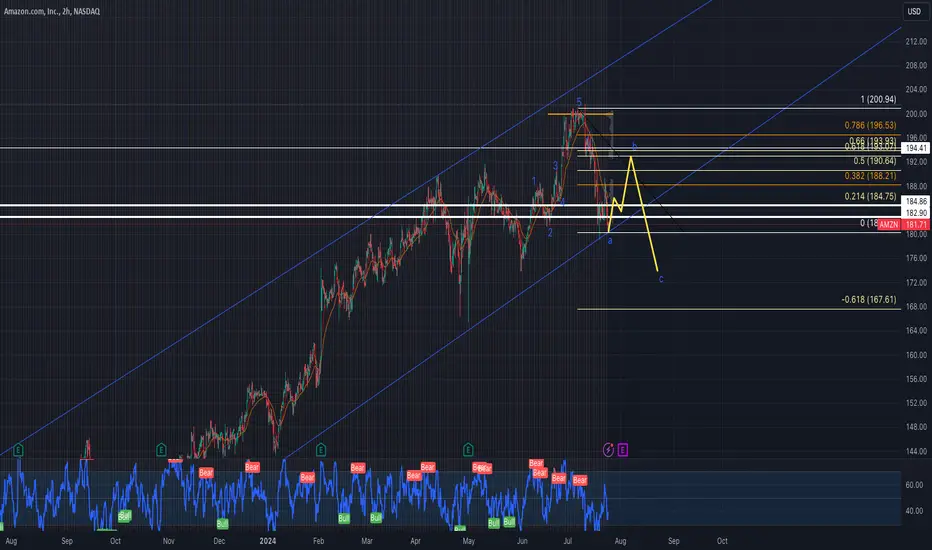
Task: Click the 0.786 (196.53) Fibonacci label
Action: tap(870, 125)
